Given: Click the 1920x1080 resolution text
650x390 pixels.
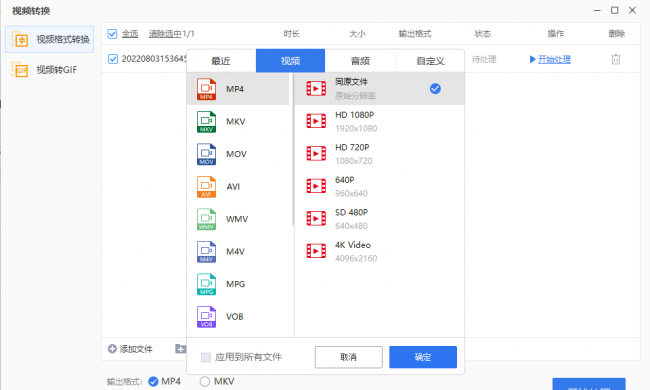Looking at the screenshot, I should point(356,128).
